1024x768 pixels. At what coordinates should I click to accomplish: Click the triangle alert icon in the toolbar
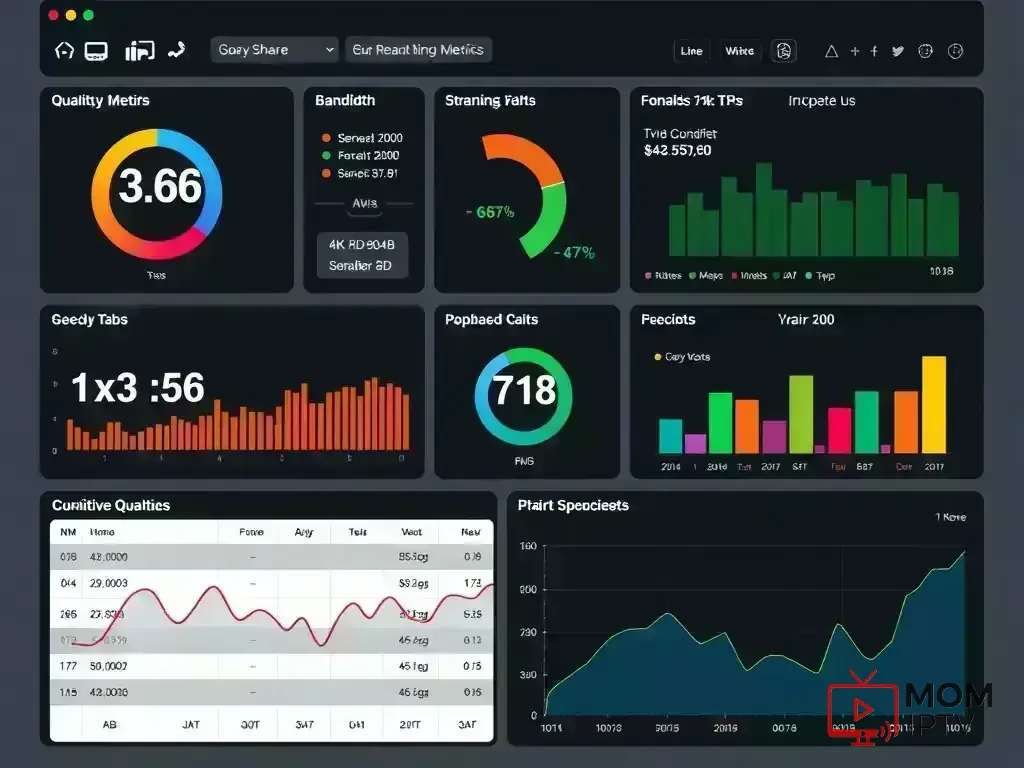(x=831, y=49)
